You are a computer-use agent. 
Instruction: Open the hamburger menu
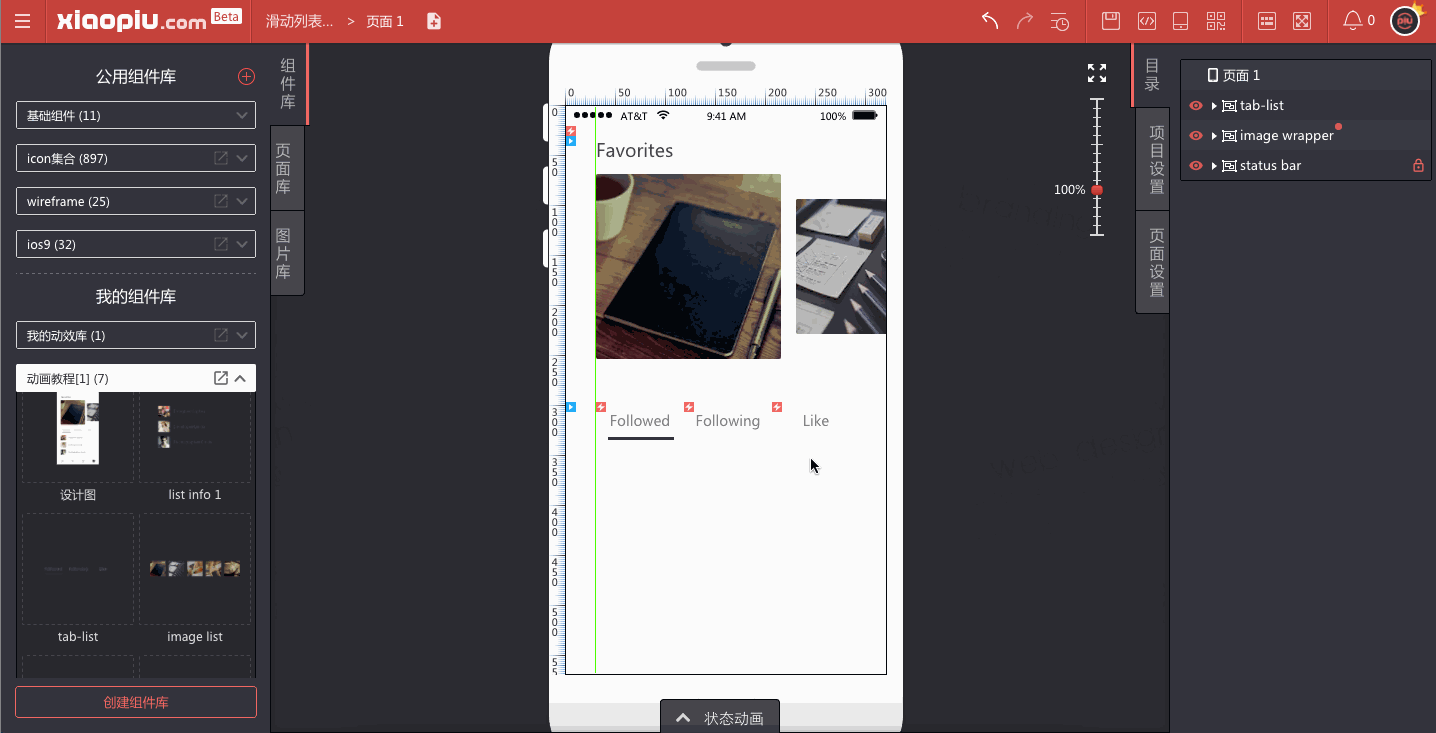22,21
